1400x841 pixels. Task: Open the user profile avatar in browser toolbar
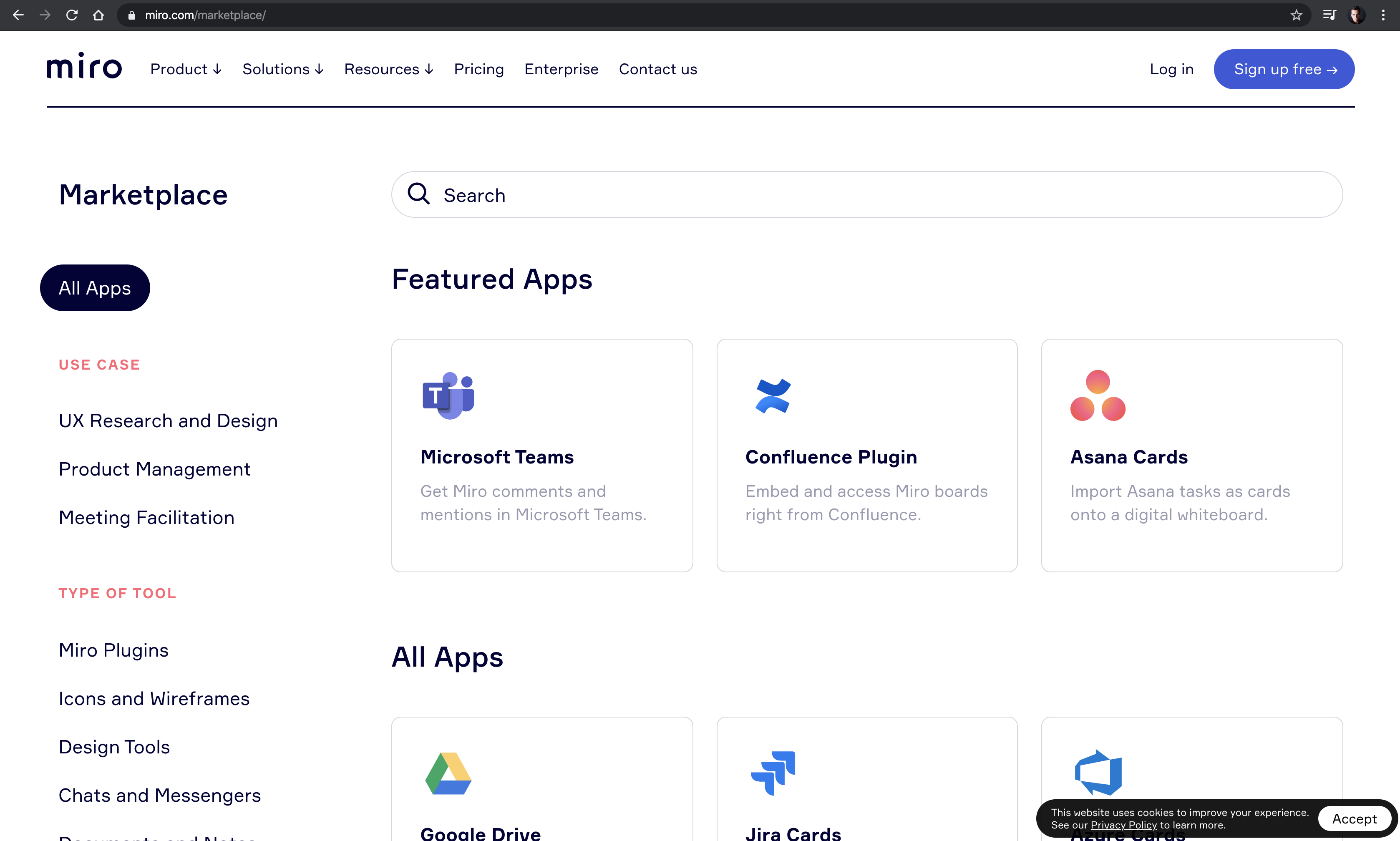click(1356, 15)
